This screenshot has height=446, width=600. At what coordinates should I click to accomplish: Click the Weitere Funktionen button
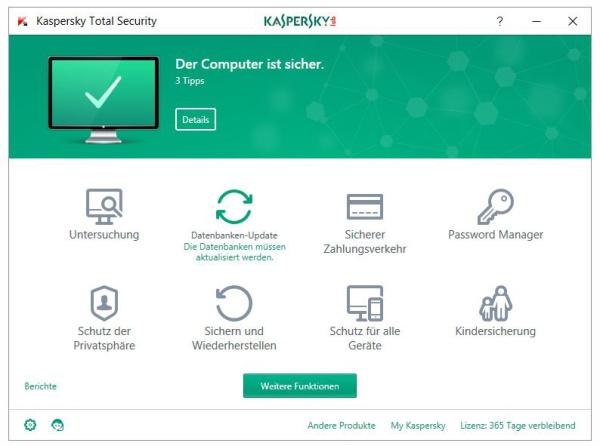[300, 386]
